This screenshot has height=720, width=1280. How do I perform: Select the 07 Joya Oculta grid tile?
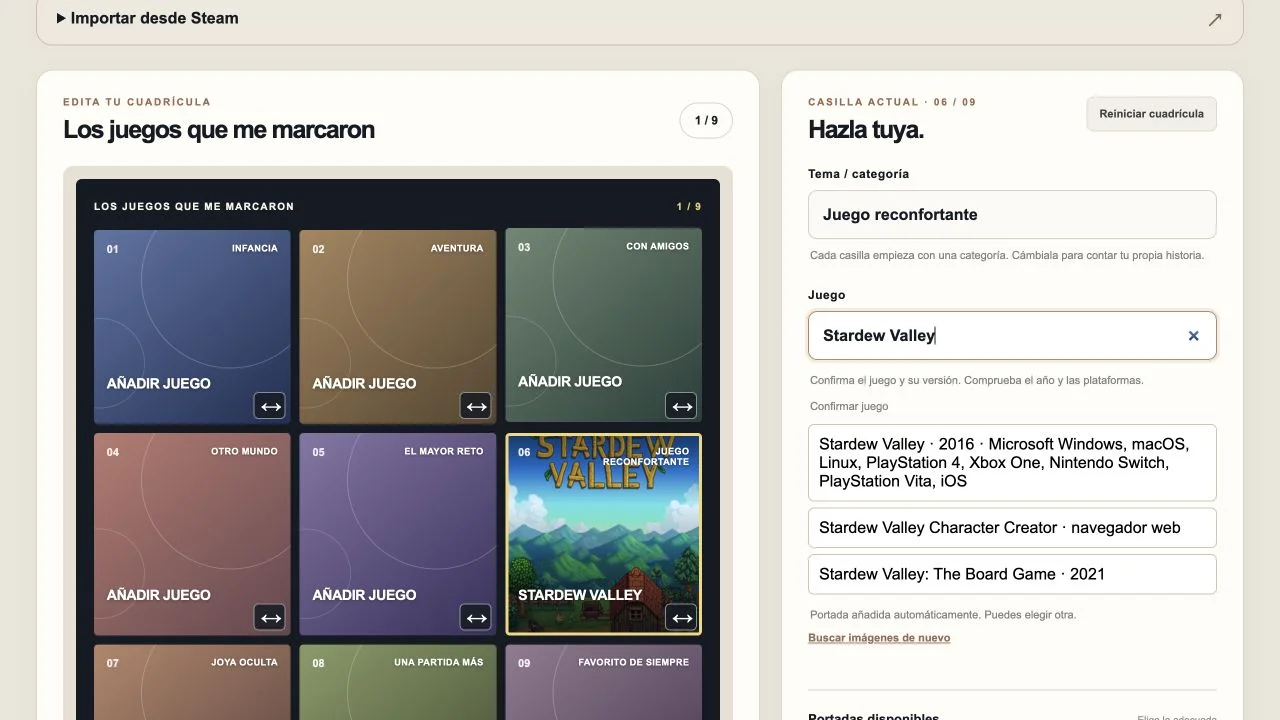(x=192, y=682)
